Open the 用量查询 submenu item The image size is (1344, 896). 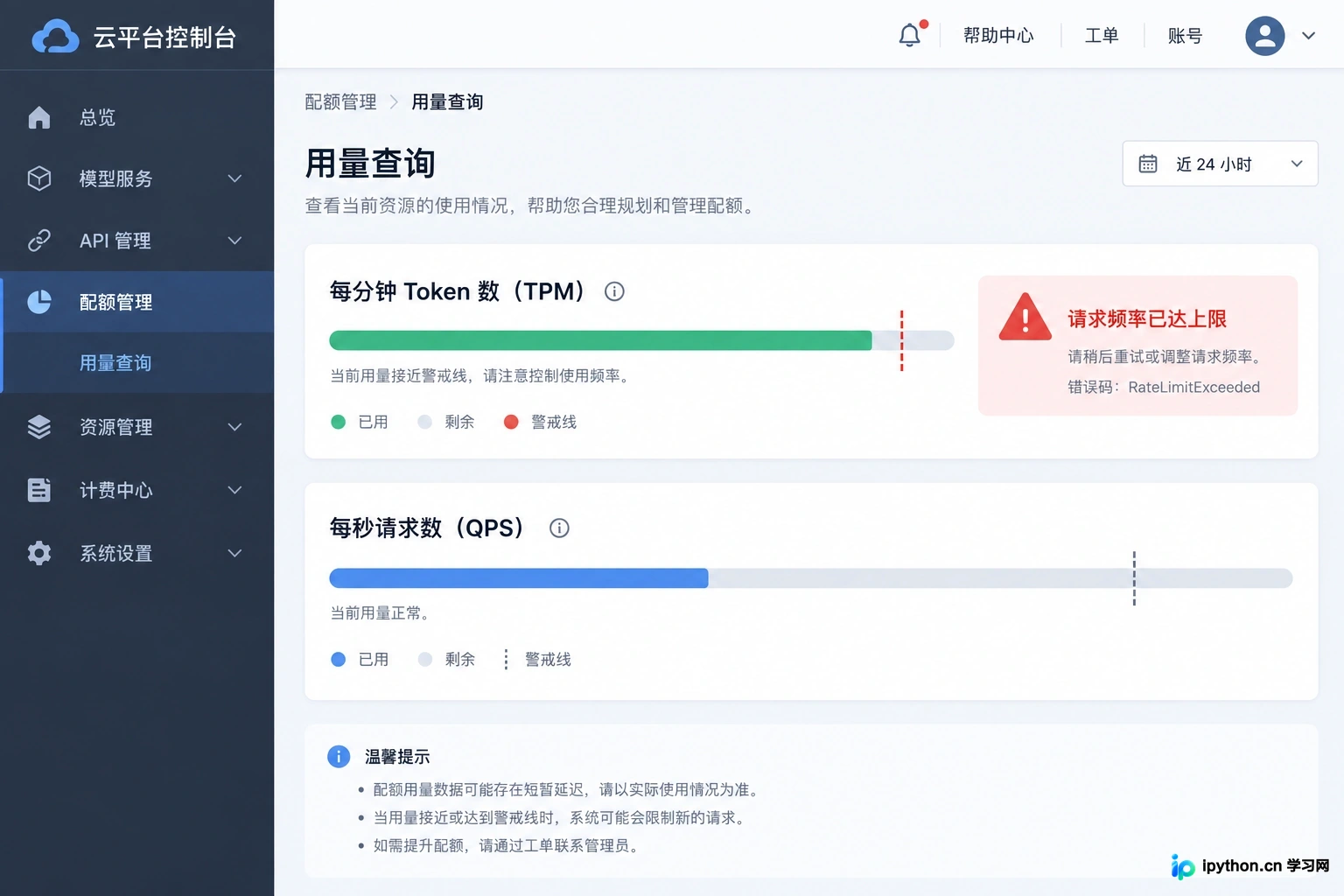pyautogui.click(x=137, y=362)
